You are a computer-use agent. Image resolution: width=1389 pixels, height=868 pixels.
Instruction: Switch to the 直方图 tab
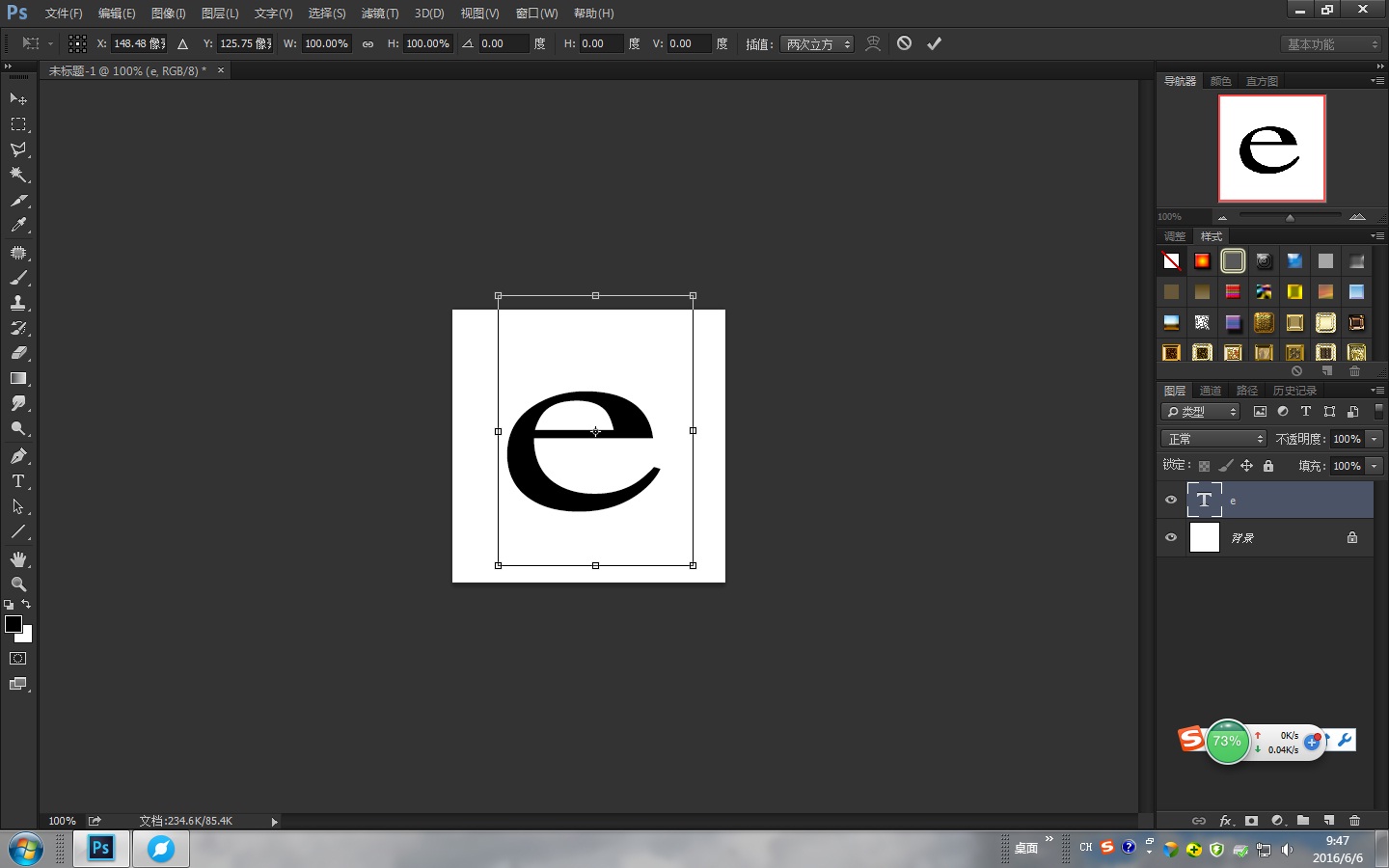1262,81
